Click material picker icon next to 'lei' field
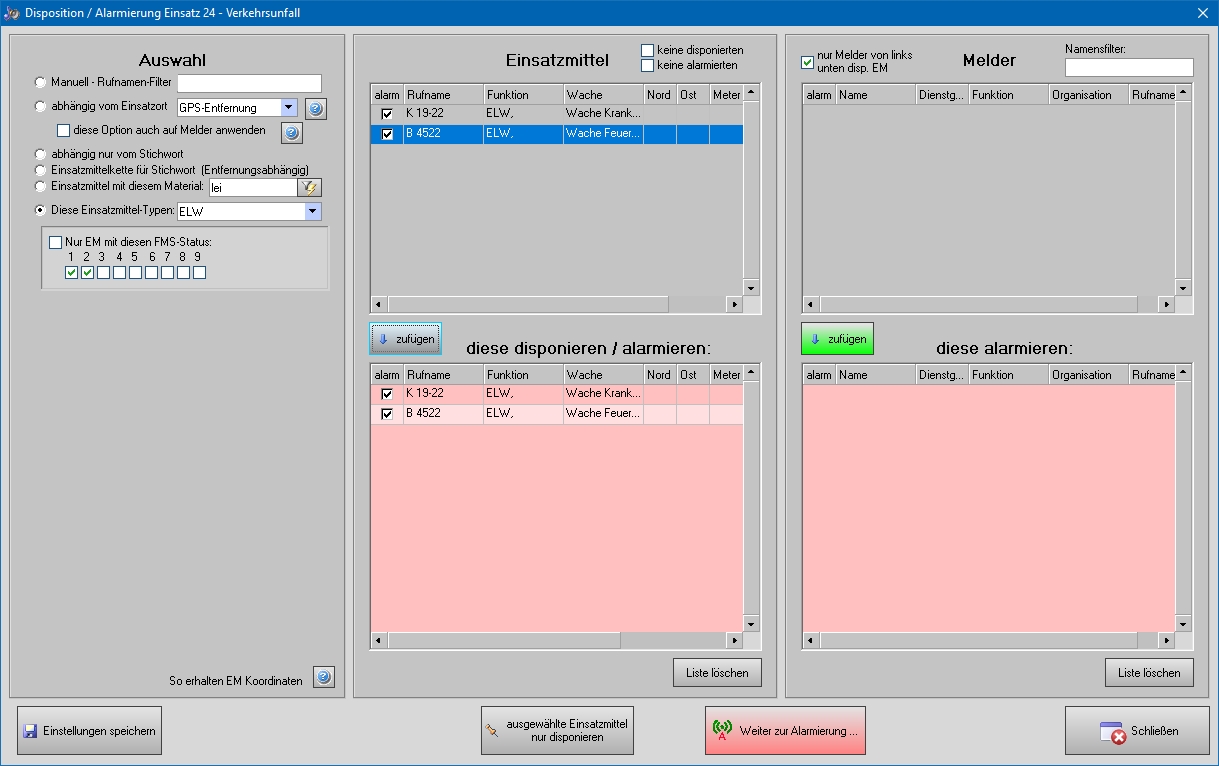1219x766 pixels. (309, 187)
